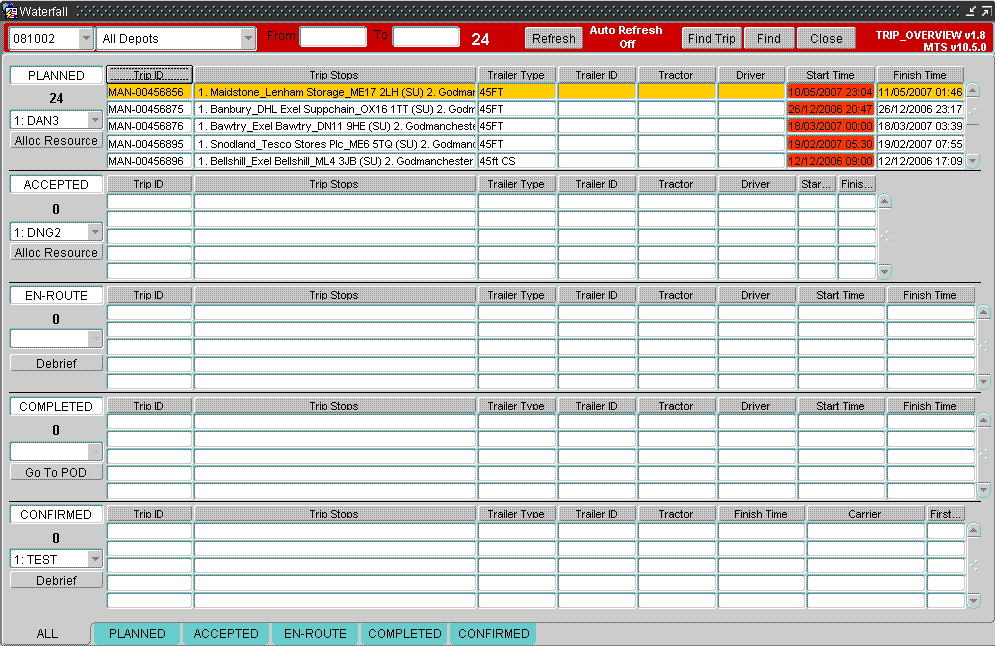The height and width of the screenshot is (646, 995).
Task: Click the Find button
Action: point(768,39)
